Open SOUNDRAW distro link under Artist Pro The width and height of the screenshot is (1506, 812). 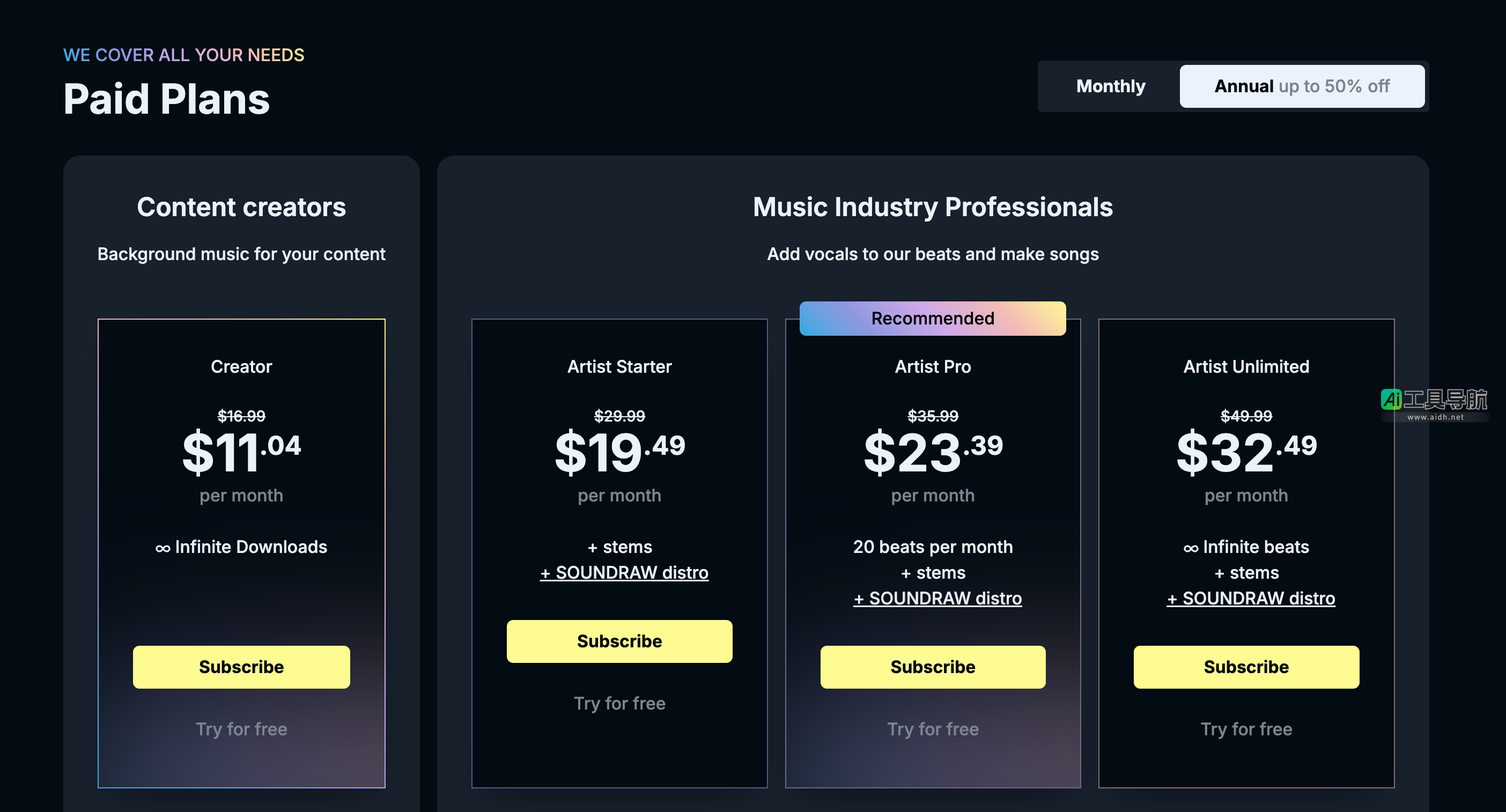click(x=937, y=599)
